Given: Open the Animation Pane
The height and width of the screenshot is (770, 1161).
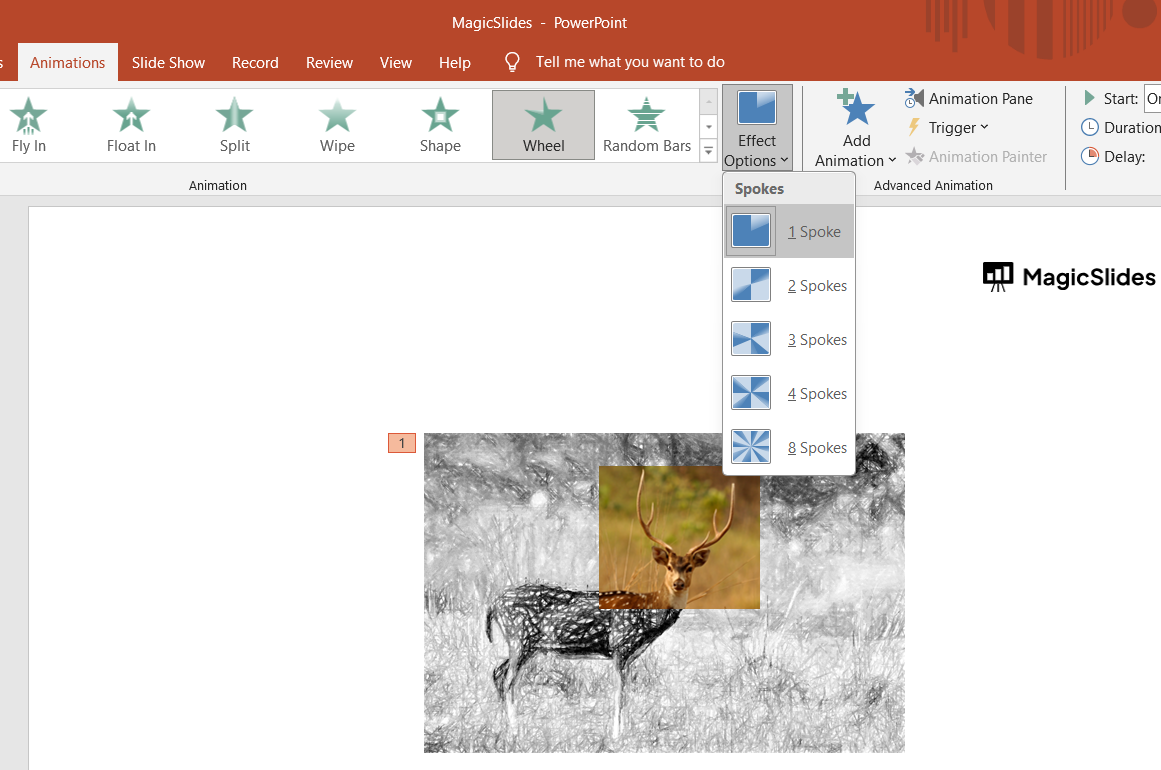Looking at the screenshot, I should tap(969, 98).
